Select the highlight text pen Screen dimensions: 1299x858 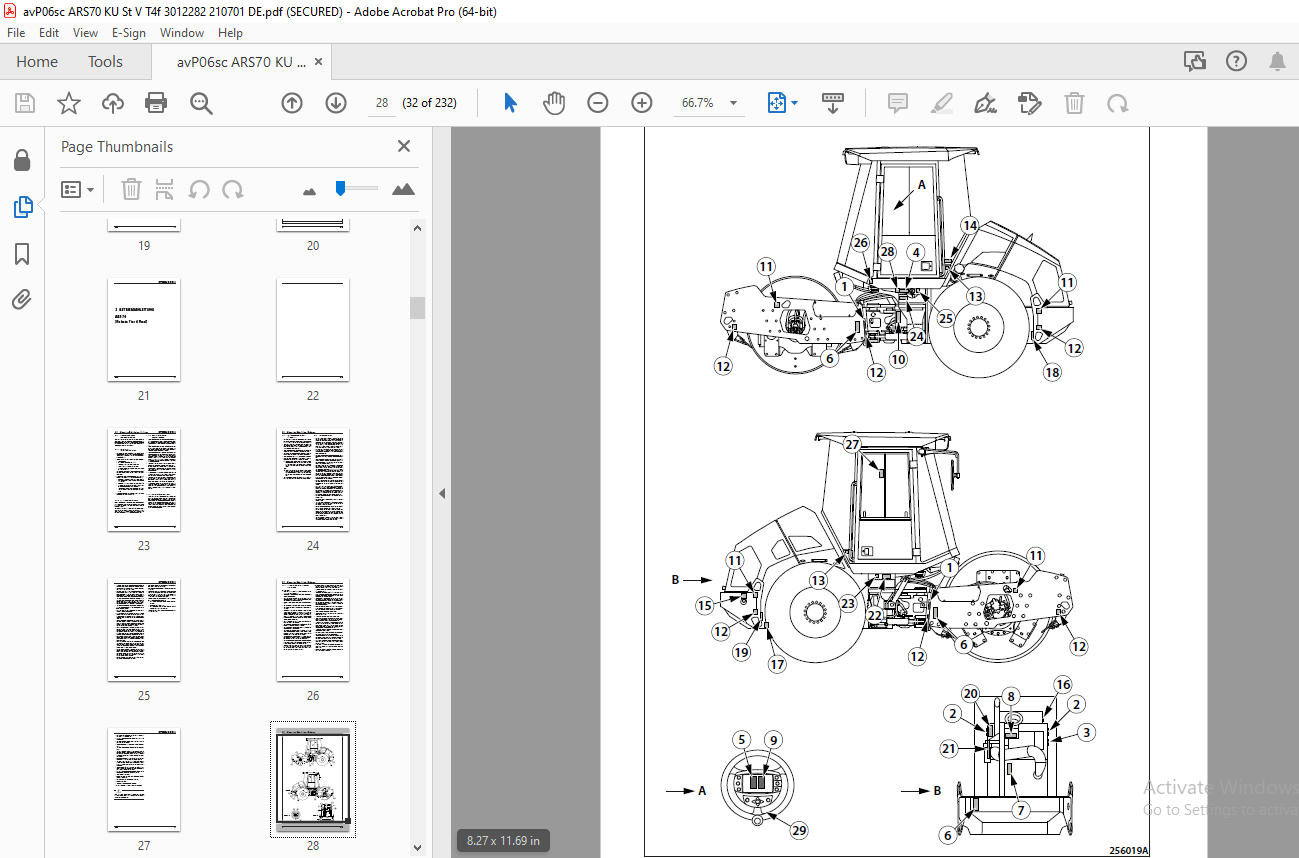point(941,103)
